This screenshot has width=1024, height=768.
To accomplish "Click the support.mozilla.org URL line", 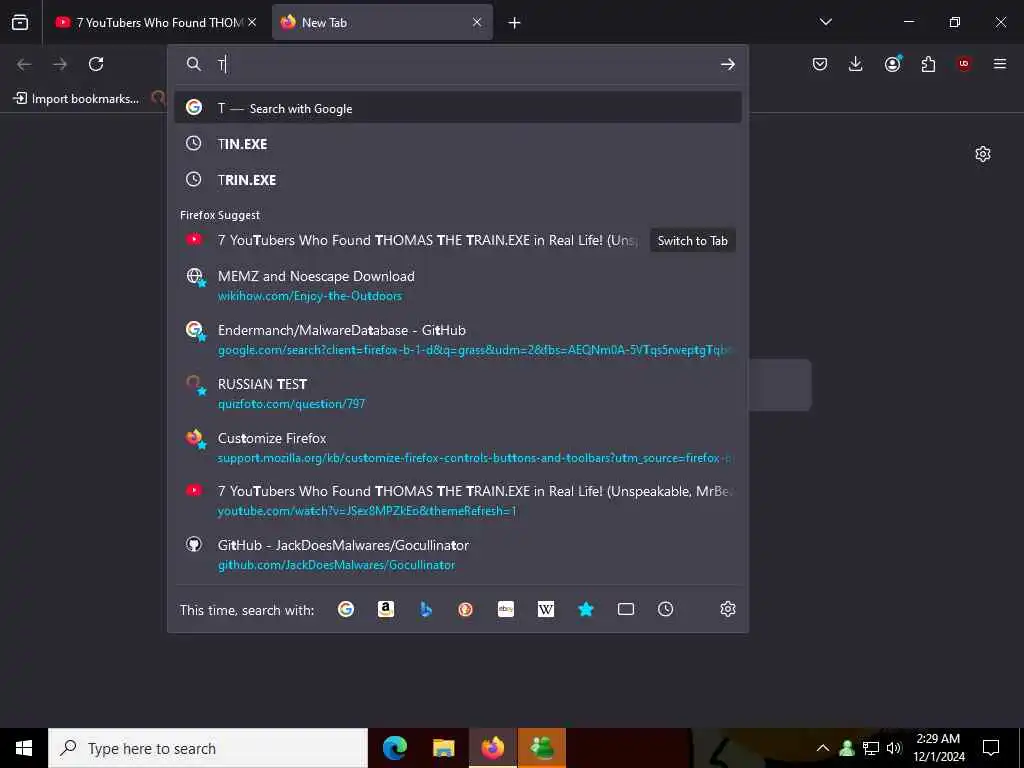I will point(474,458).
